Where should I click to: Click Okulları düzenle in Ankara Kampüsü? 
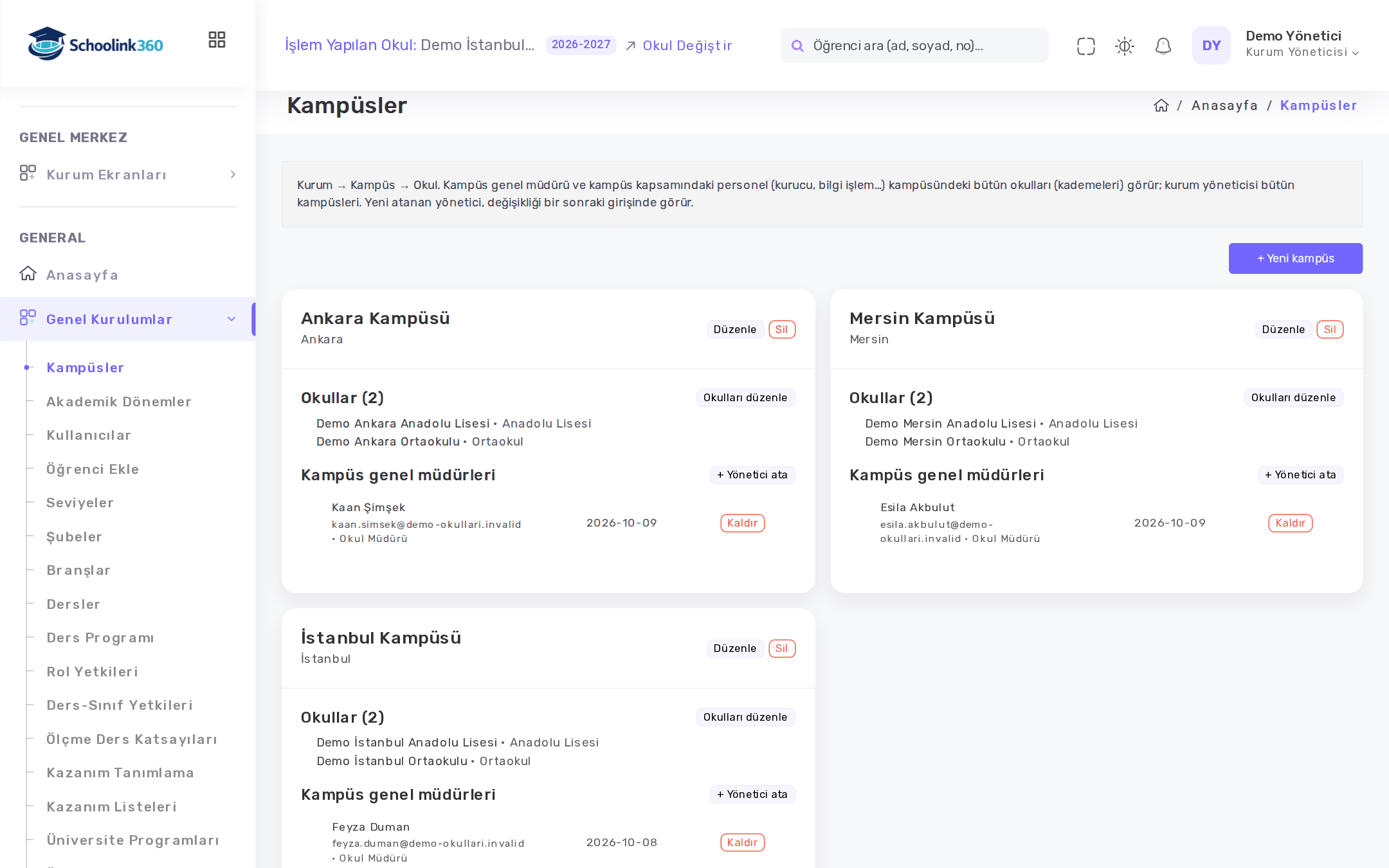[x=745, y=397]
